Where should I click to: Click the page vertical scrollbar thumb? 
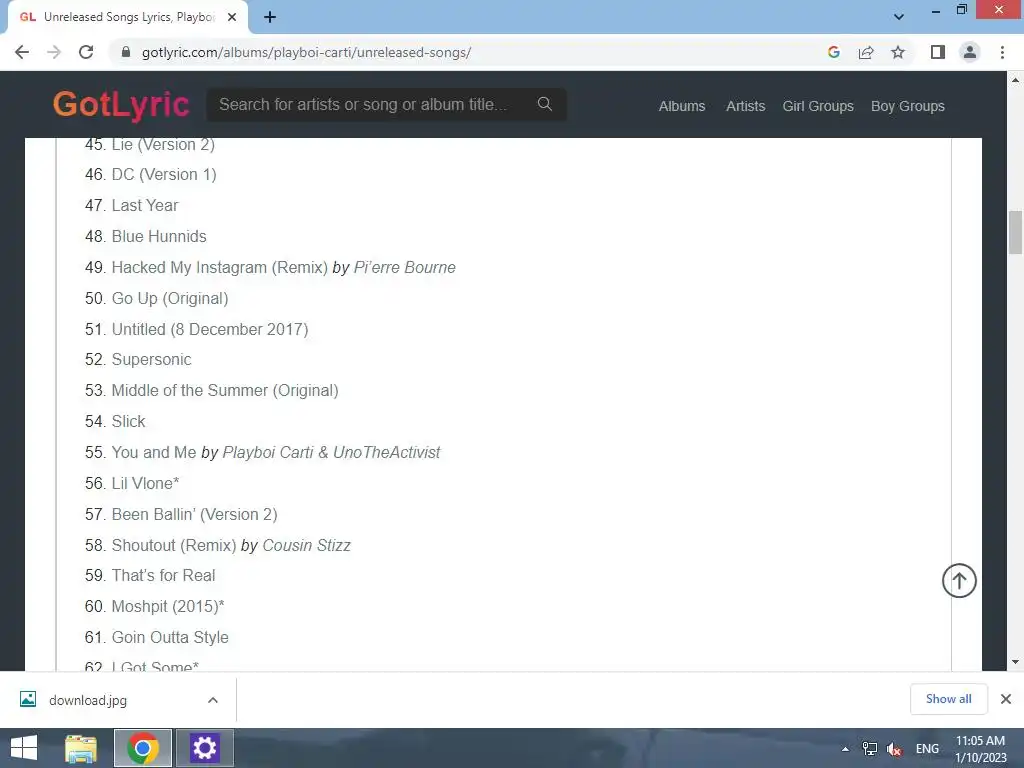click(x=1015, y=232)
